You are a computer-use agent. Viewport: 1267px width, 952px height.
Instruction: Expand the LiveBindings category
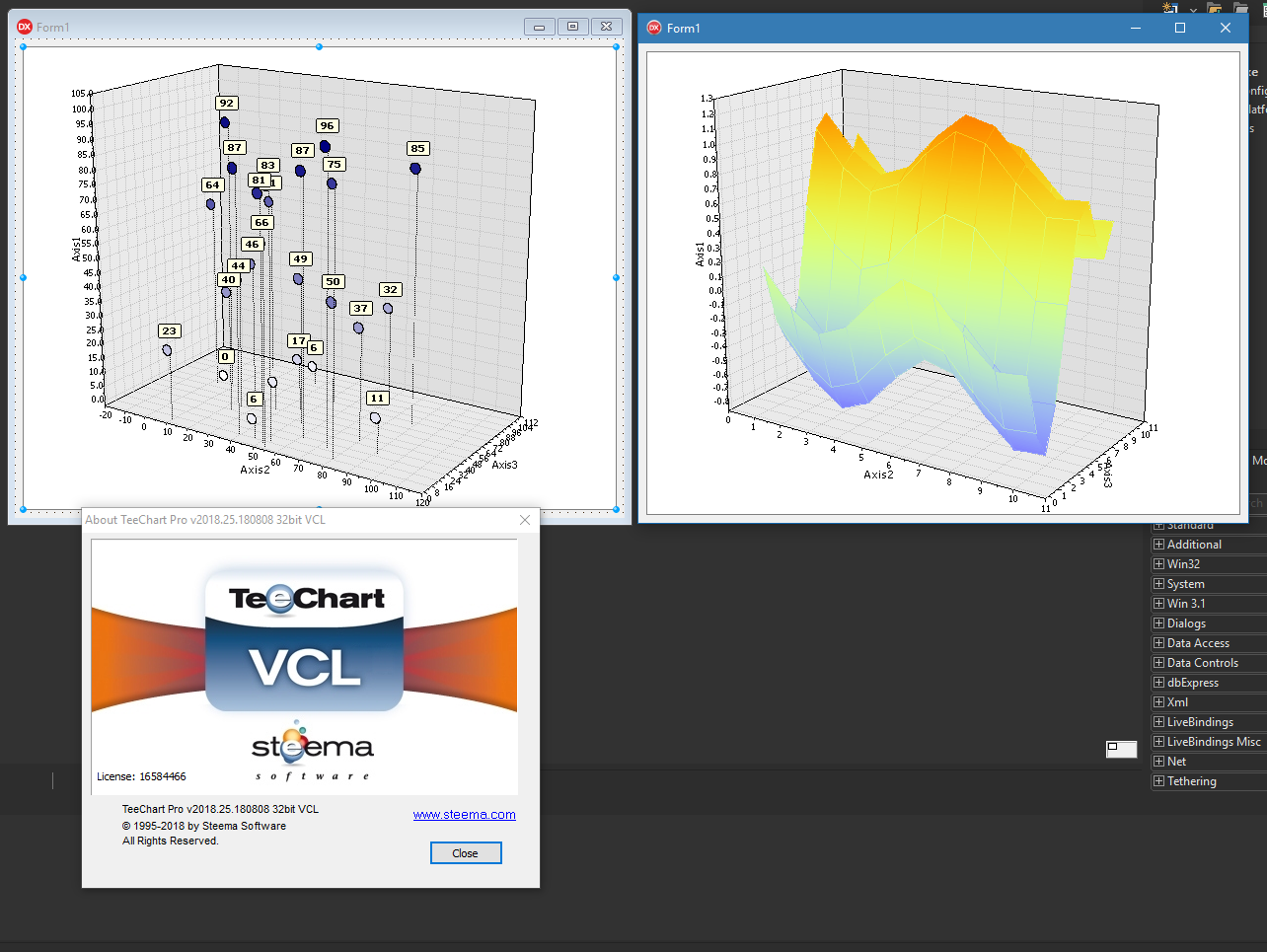click(x=1158, y=722)
